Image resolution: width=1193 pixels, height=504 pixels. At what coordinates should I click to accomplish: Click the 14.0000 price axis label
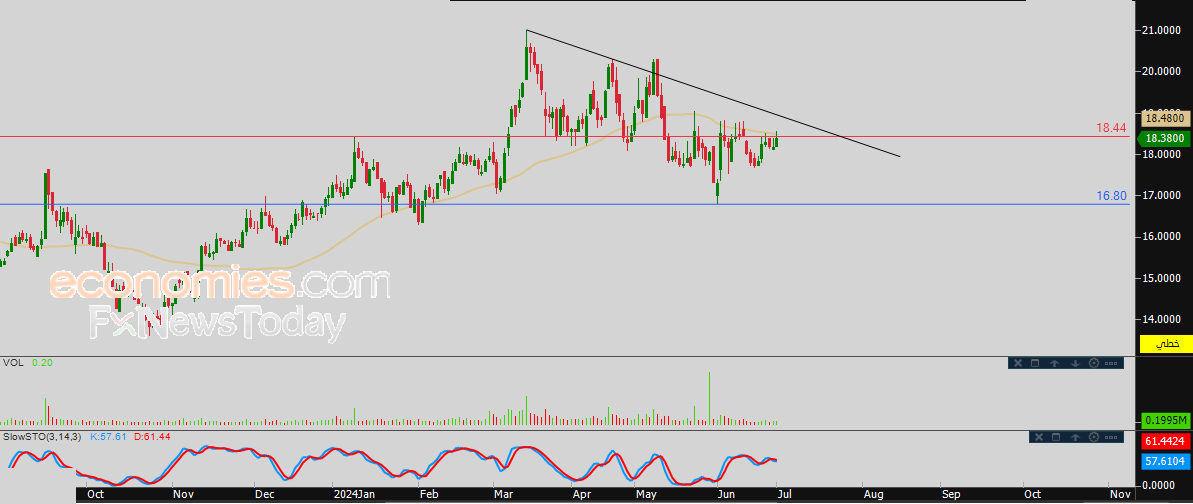tap(1163, 319)
